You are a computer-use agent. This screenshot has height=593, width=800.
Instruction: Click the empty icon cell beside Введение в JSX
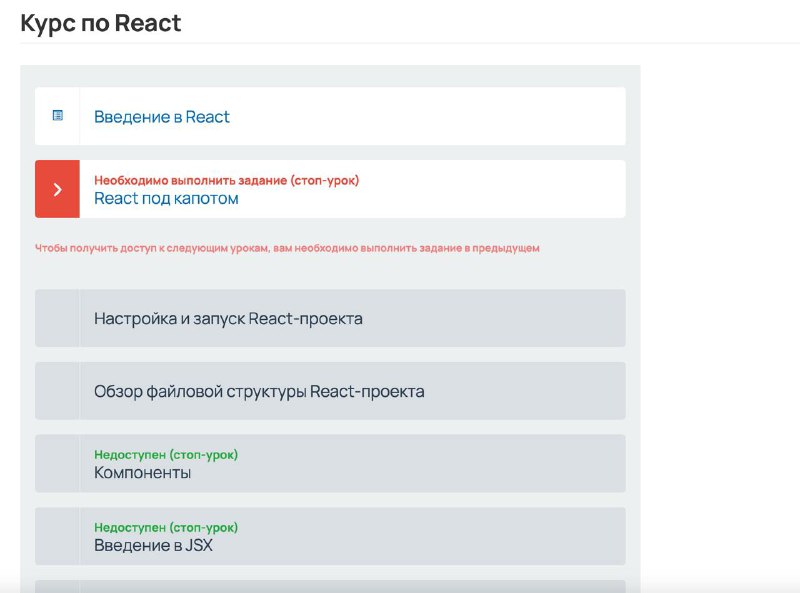(57, 536)
